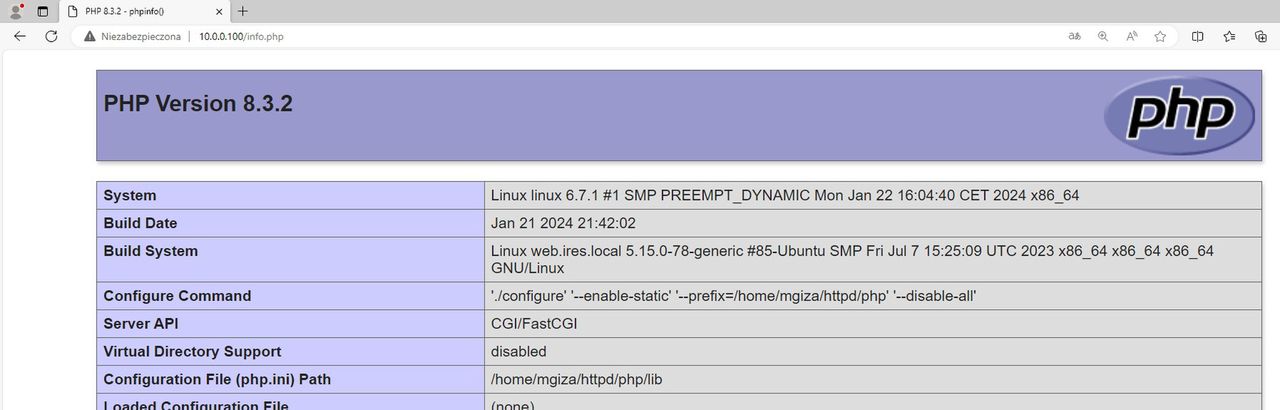Click the address bar URL 10.0.0.100/info.php
1280x410 pixels.
point(241,36)
